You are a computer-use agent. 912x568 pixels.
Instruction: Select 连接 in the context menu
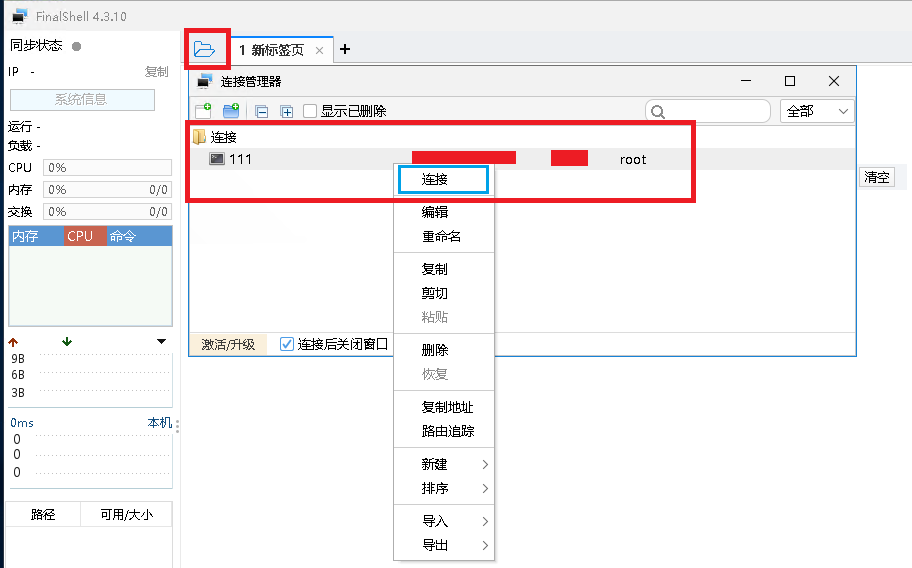[443, 179]
